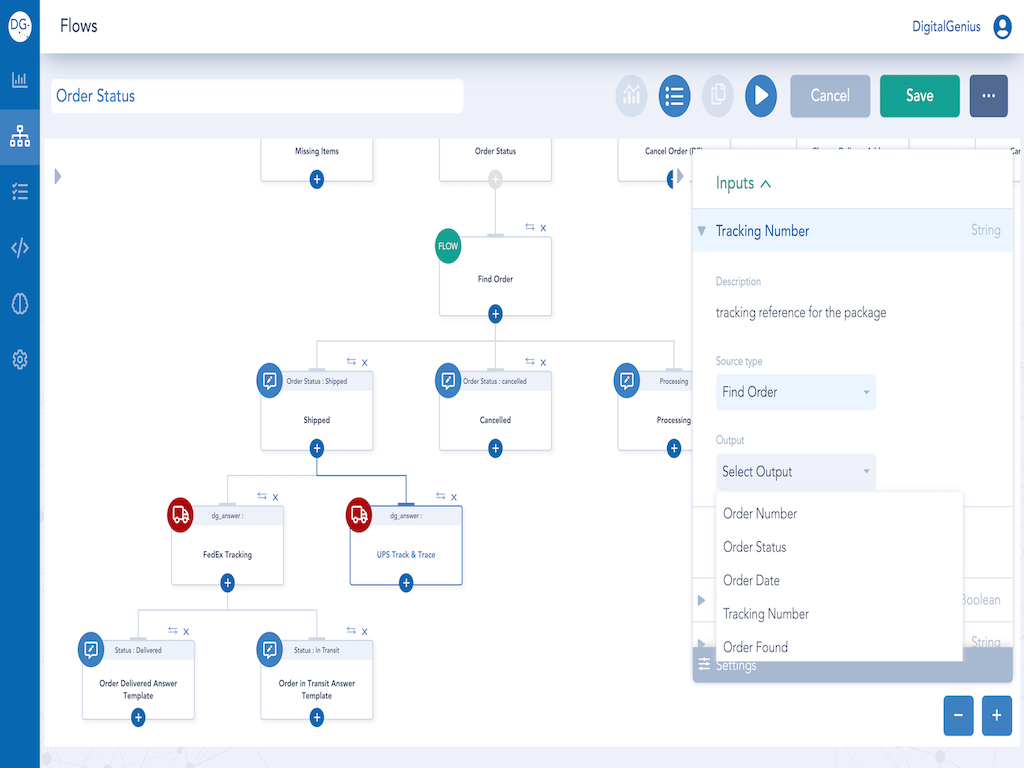Swap the Shipped node using arrows icon

[351, 362]
